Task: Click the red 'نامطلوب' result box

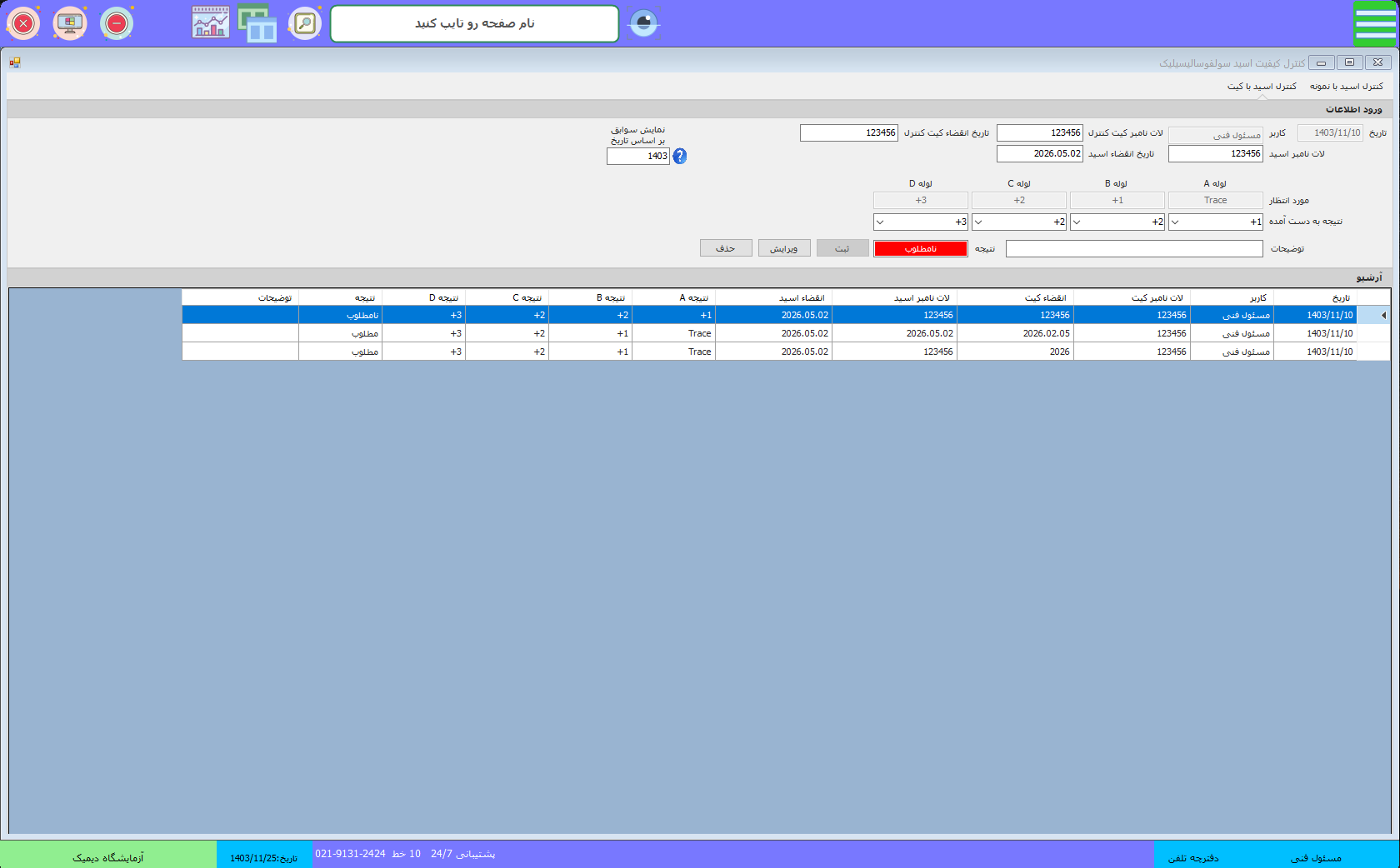Action: click(x=920, y=249)
